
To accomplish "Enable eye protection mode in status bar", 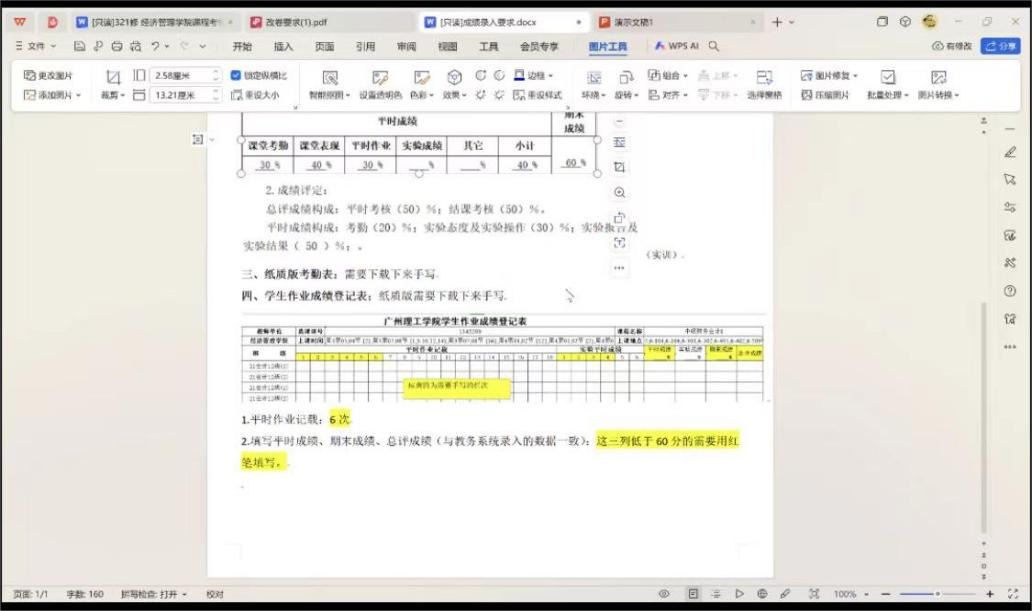I will click(664, 594).
